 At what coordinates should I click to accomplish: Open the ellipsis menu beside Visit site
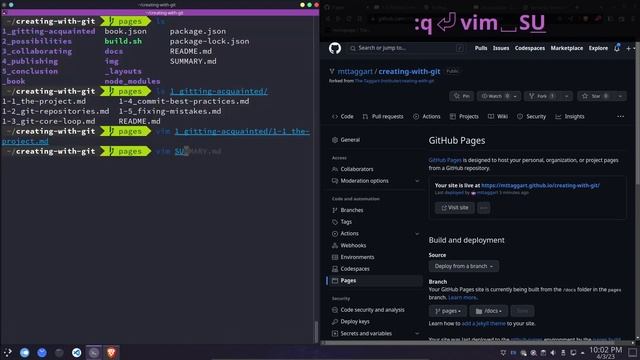click(x=484, y=208)
